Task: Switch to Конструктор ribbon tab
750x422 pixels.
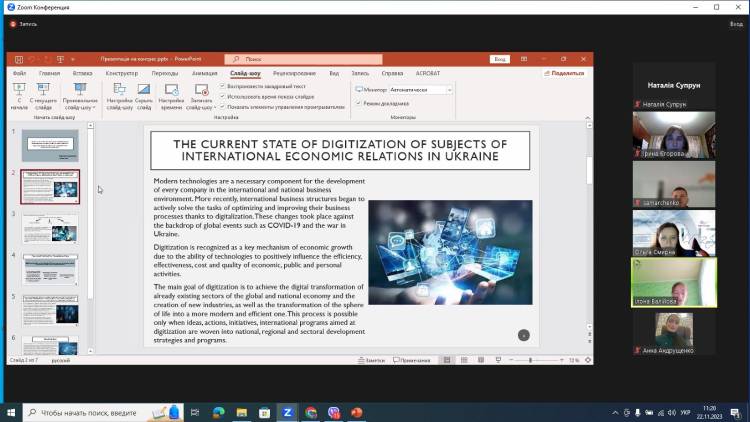Action: click(x=121, y=73)
